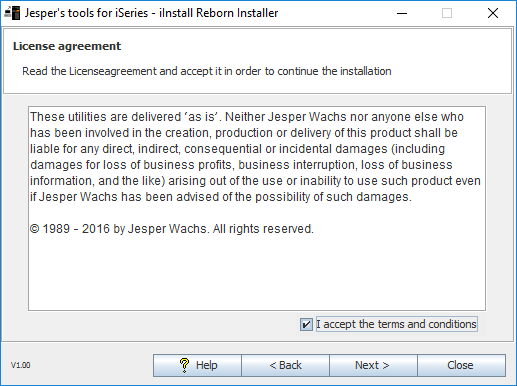Screen dimensions: 517x386
Task: Continue the installation with Next
Action: pyautogui.click(x=373, y=365)
